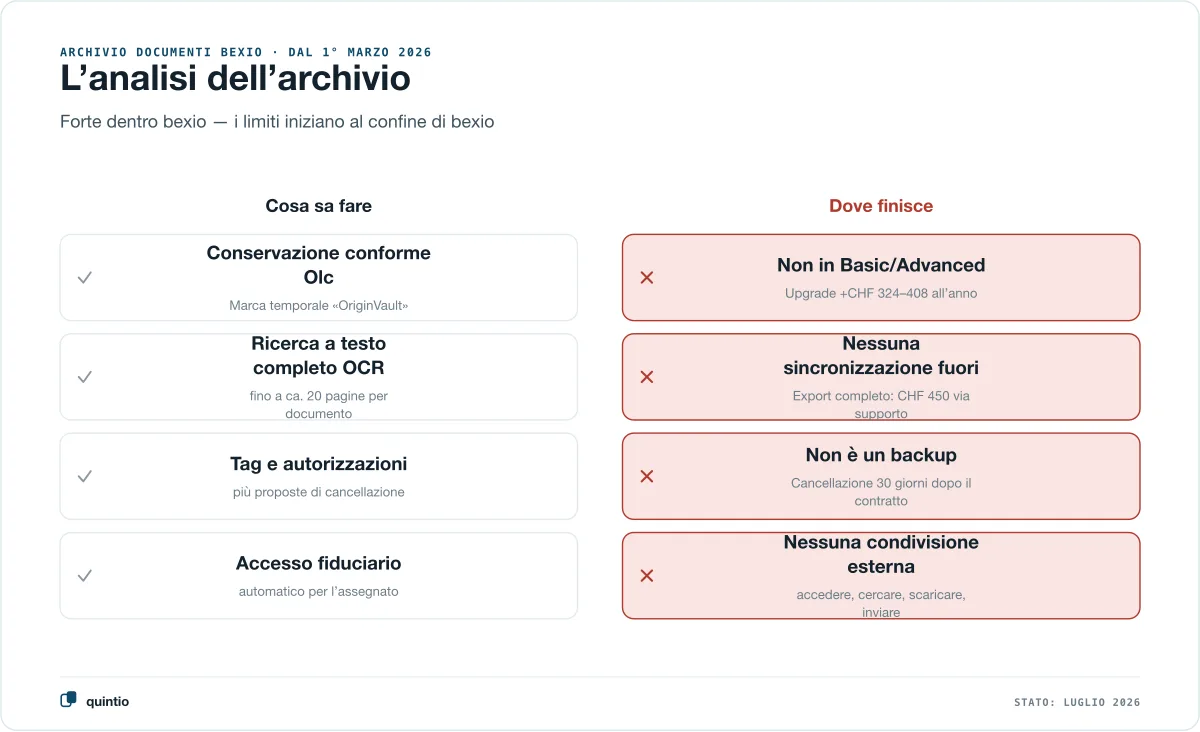Click the column heading Dove finisce
This screenshot has height=732, width=1200.
coord(881,206)
